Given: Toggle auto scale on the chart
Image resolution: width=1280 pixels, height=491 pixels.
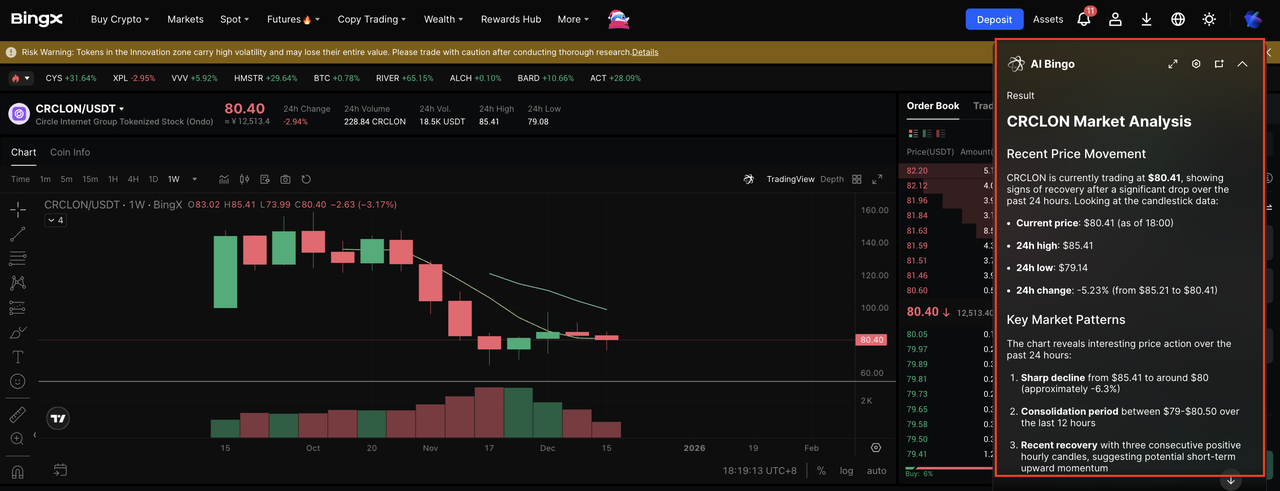Looking at the screenshot, I should 876,471.
